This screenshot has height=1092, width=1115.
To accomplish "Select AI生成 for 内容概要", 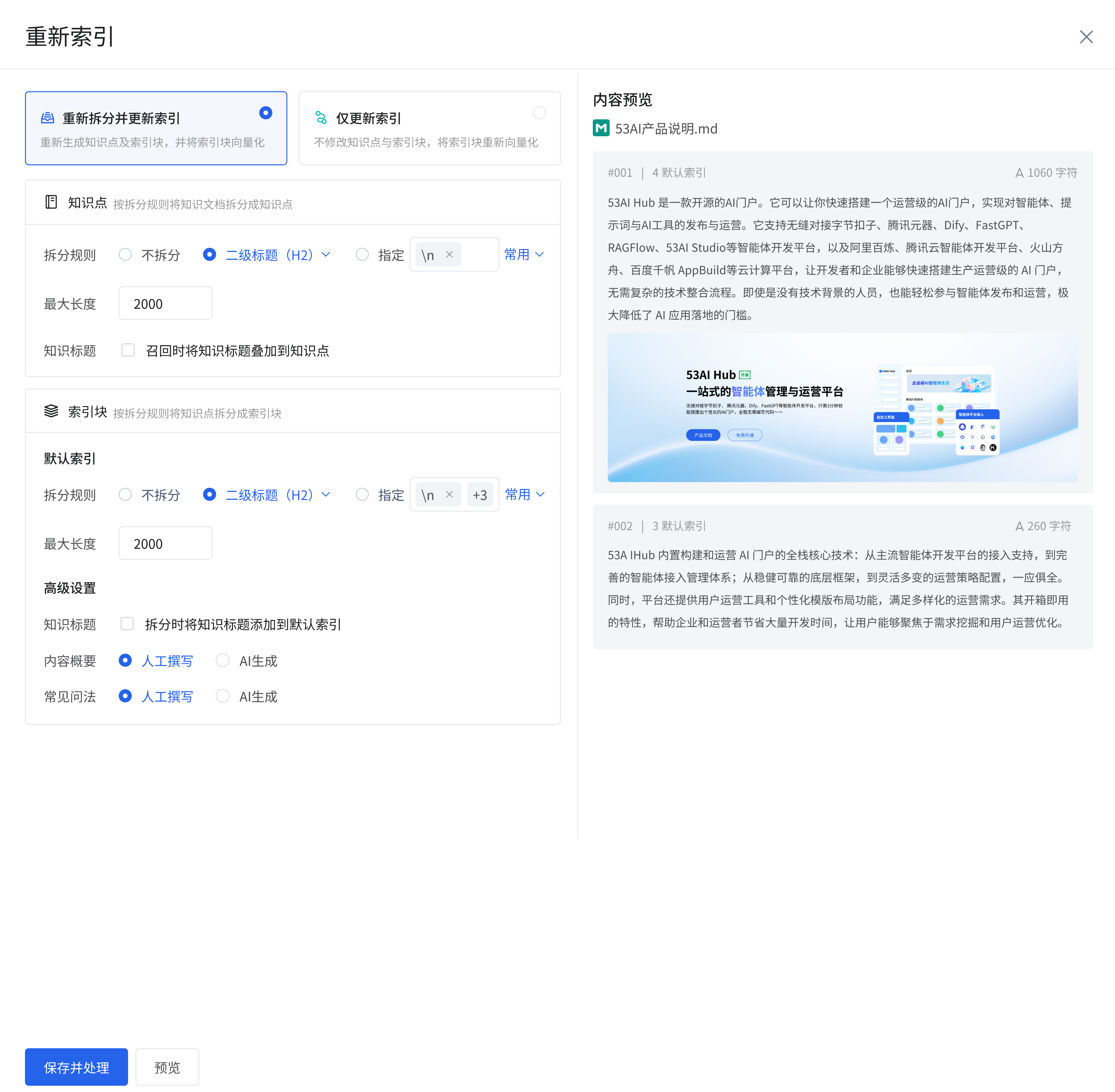I will 223,661.
